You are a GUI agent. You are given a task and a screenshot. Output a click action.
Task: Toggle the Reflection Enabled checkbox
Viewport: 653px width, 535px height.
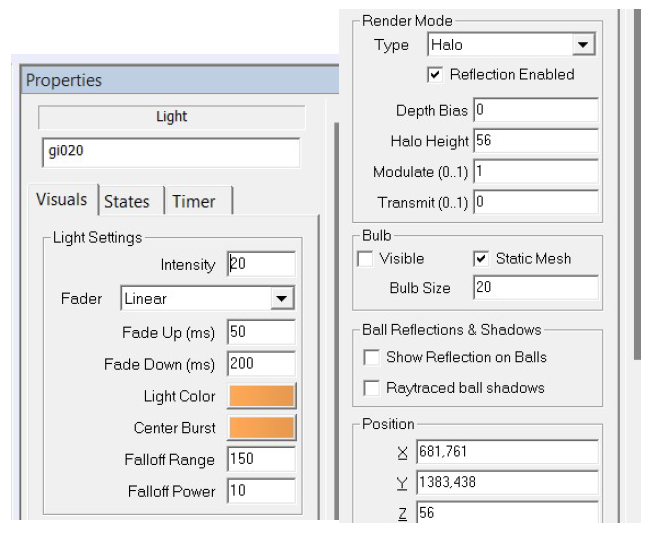[435, 75]
